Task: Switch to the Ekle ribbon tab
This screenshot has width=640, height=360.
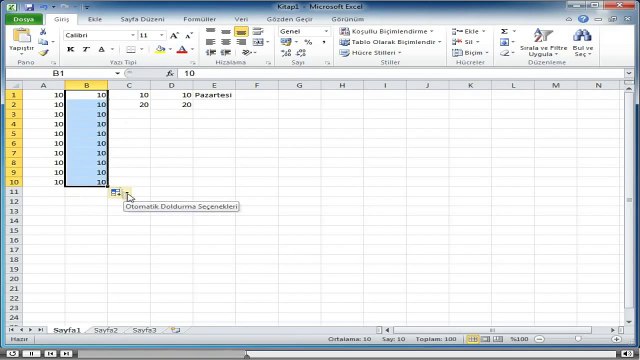Action: pos(95,19)
